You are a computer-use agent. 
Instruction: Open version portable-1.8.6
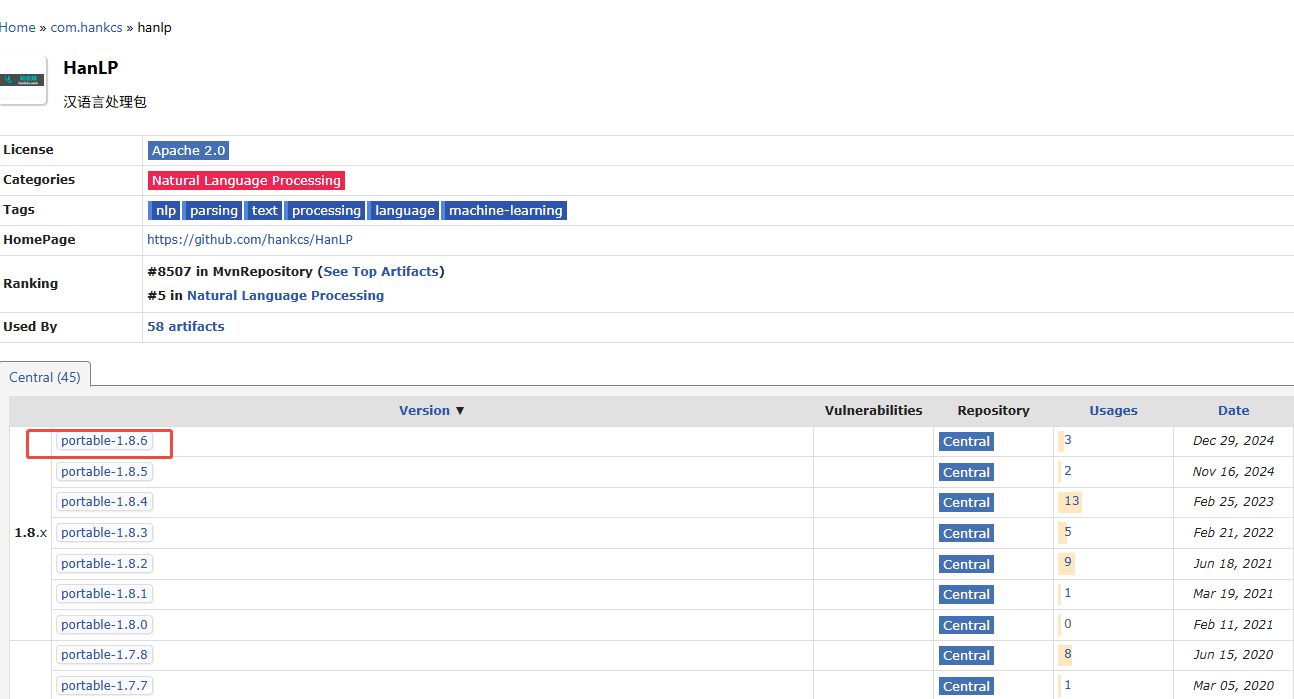pyautogui.click(x=104, y=441)
